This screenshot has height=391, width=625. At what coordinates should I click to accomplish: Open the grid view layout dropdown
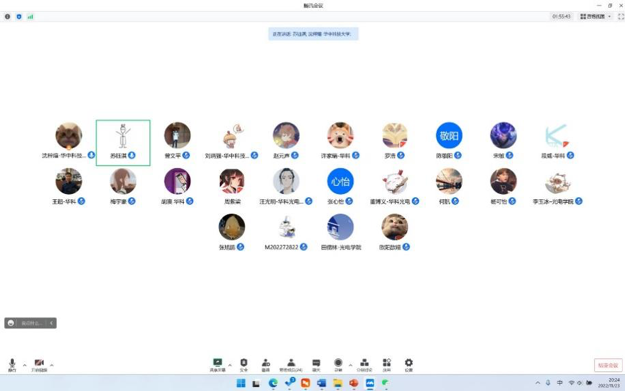[x=595, y=16]
